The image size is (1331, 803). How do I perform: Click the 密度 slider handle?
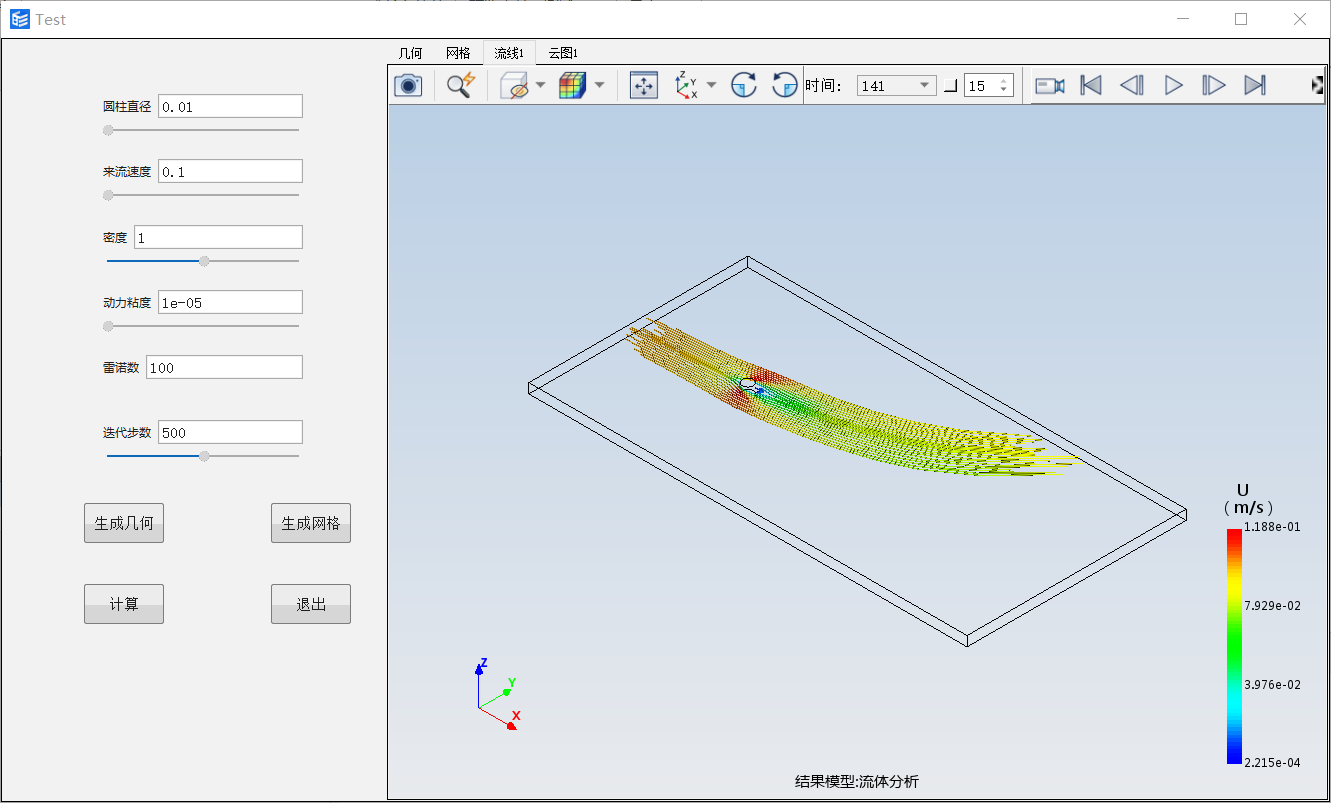click(204, 261)
